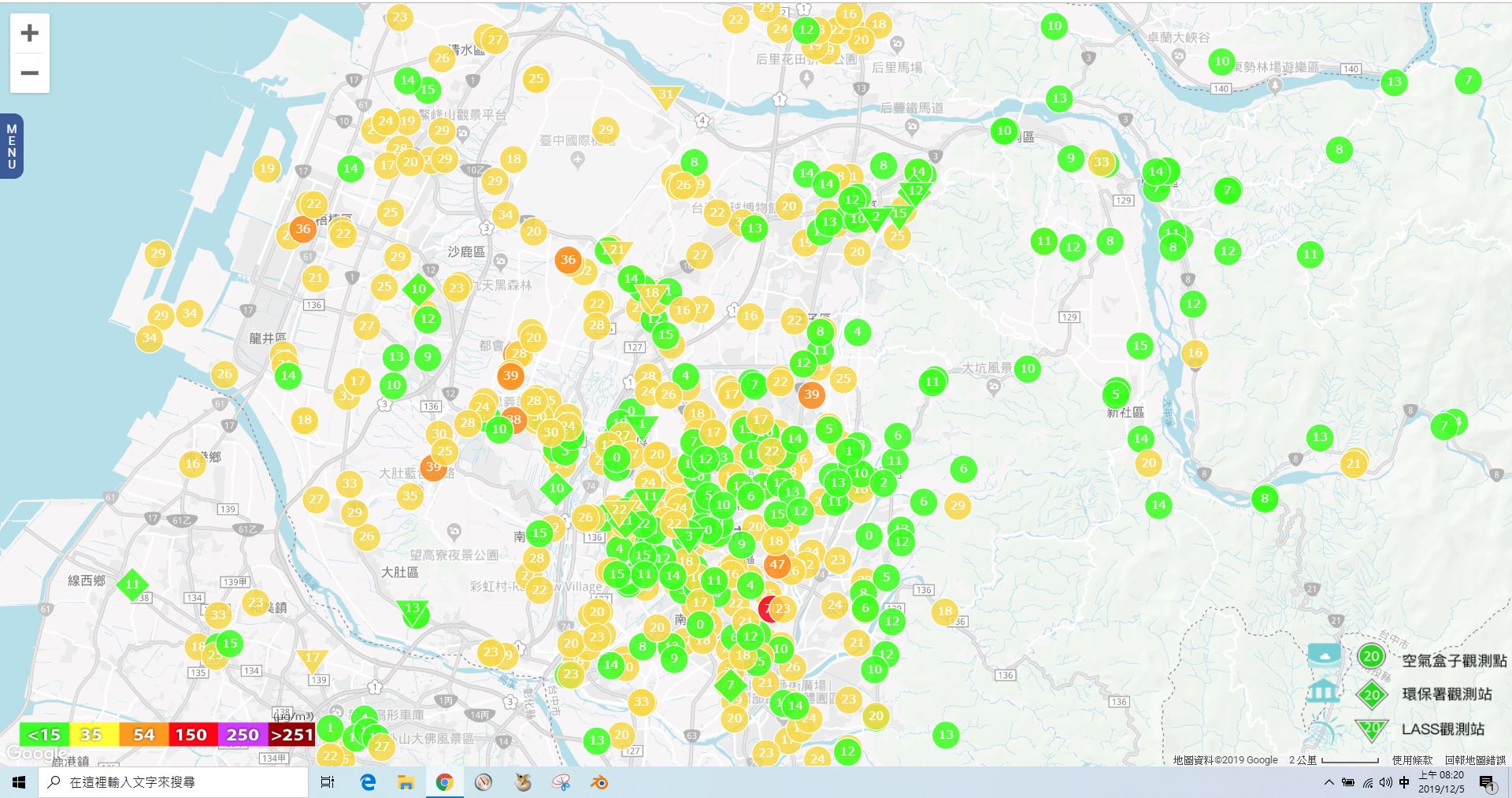
Task: Click the yellow triangle LASS marker 31
Action: (x=666, y=96)
